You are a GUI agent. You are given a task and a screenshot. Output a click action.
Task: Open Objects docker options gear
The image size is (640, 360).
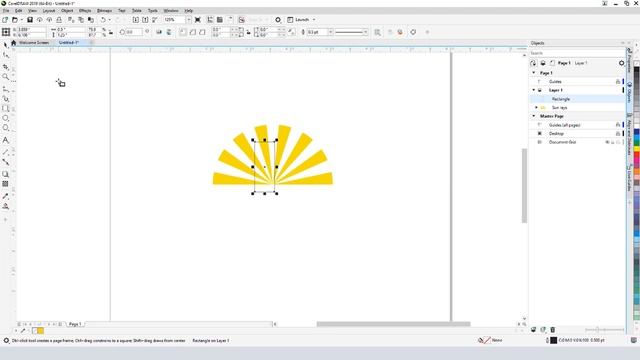621,63
